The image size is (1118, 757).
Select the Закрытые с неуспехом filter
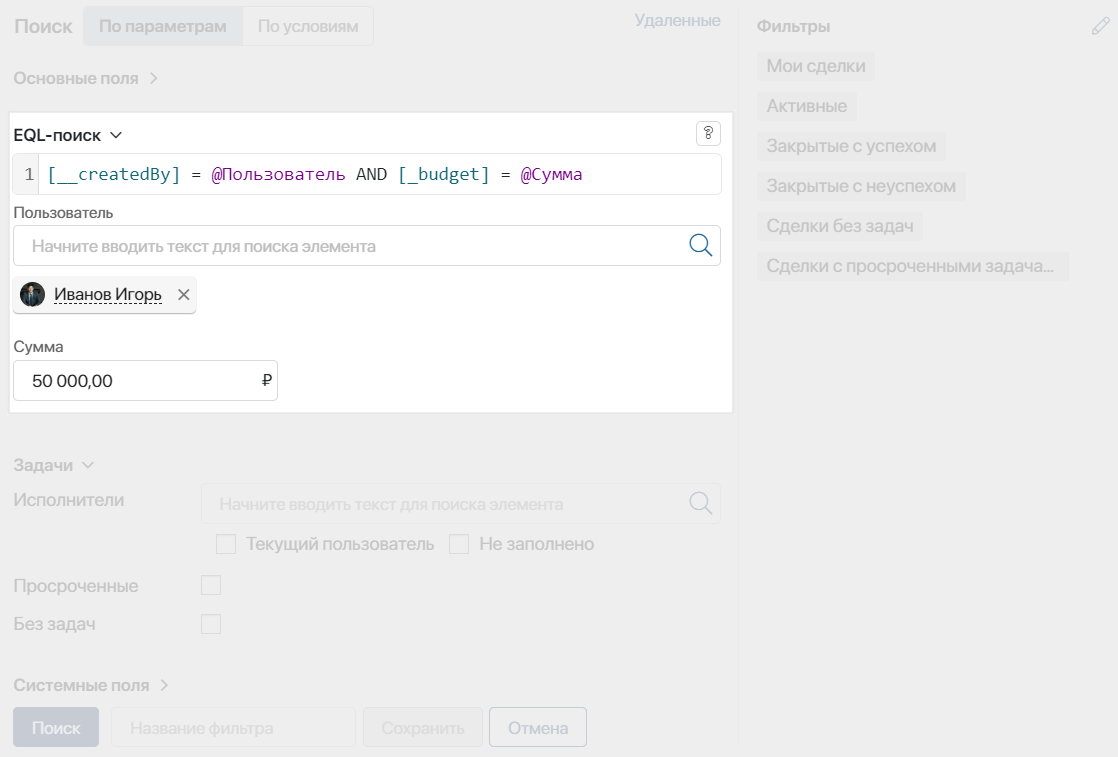tap(861, 186)
